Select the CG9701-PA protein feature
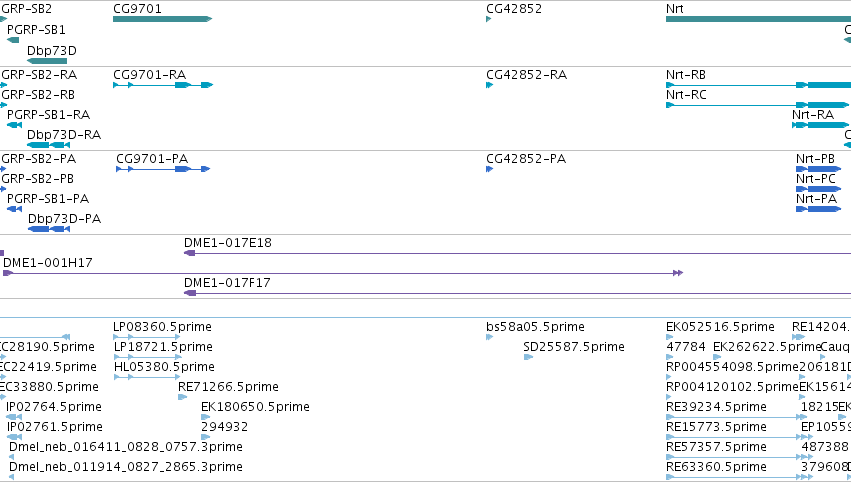 click(162, 169)
